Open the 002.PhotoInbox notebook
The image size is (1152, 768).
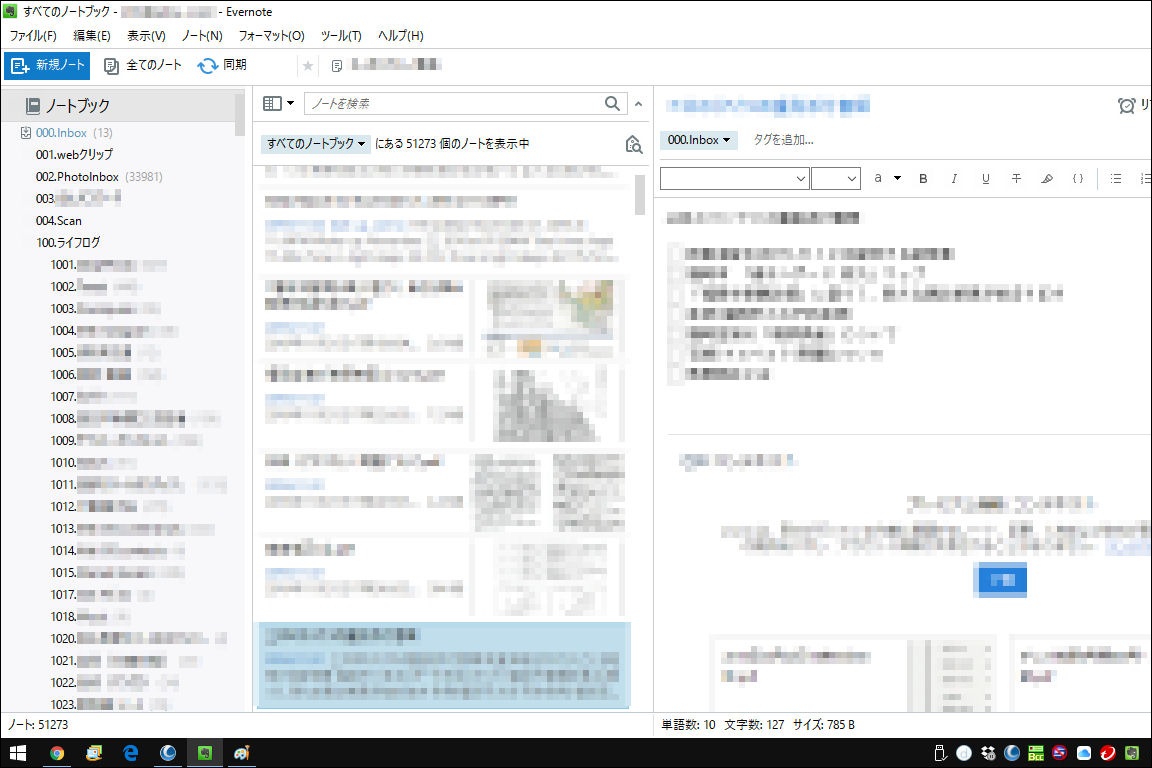[x=77, y=176]
